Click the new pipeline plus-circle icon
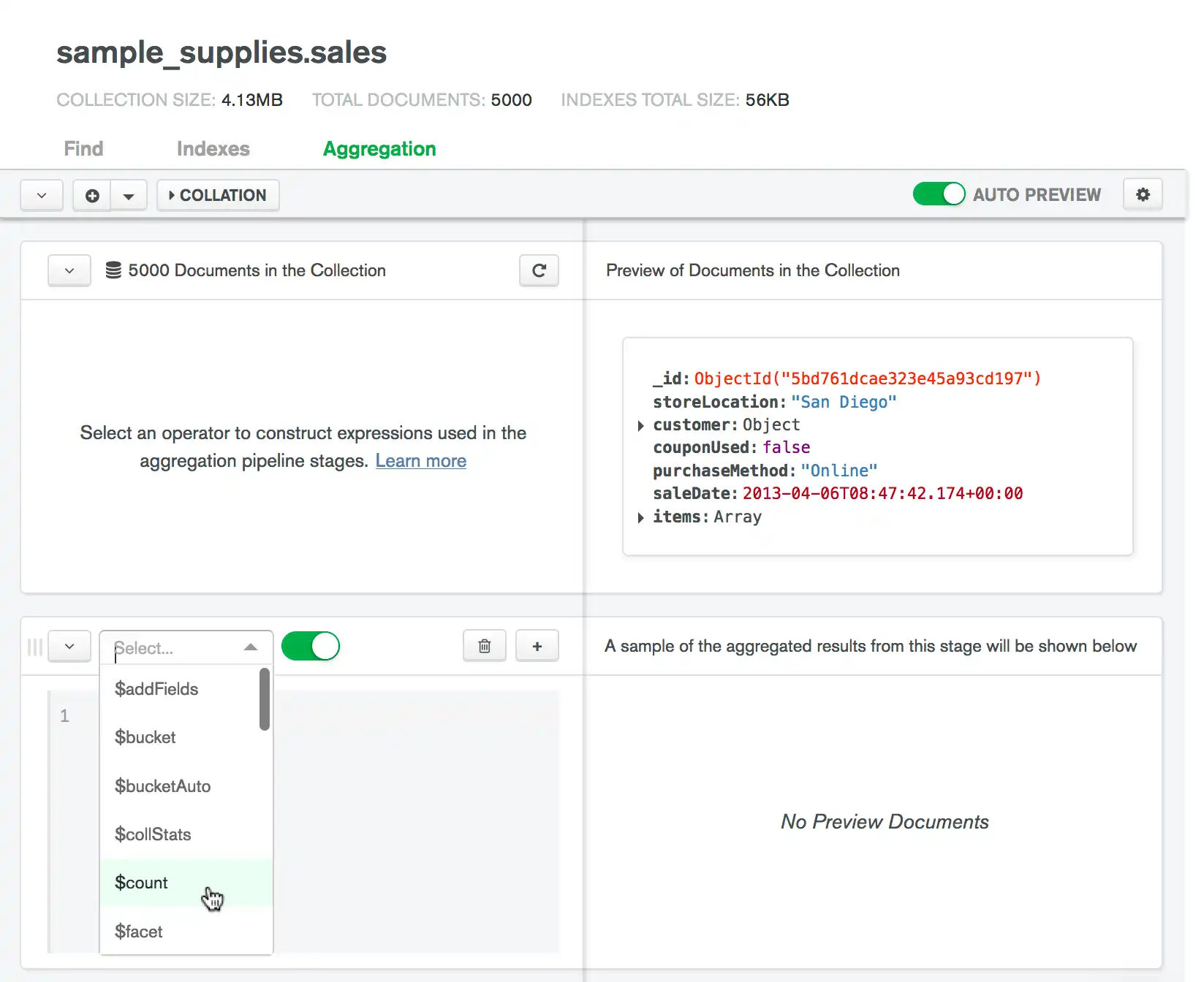Screen dimensions: 1204x982 tap(92, 196)
